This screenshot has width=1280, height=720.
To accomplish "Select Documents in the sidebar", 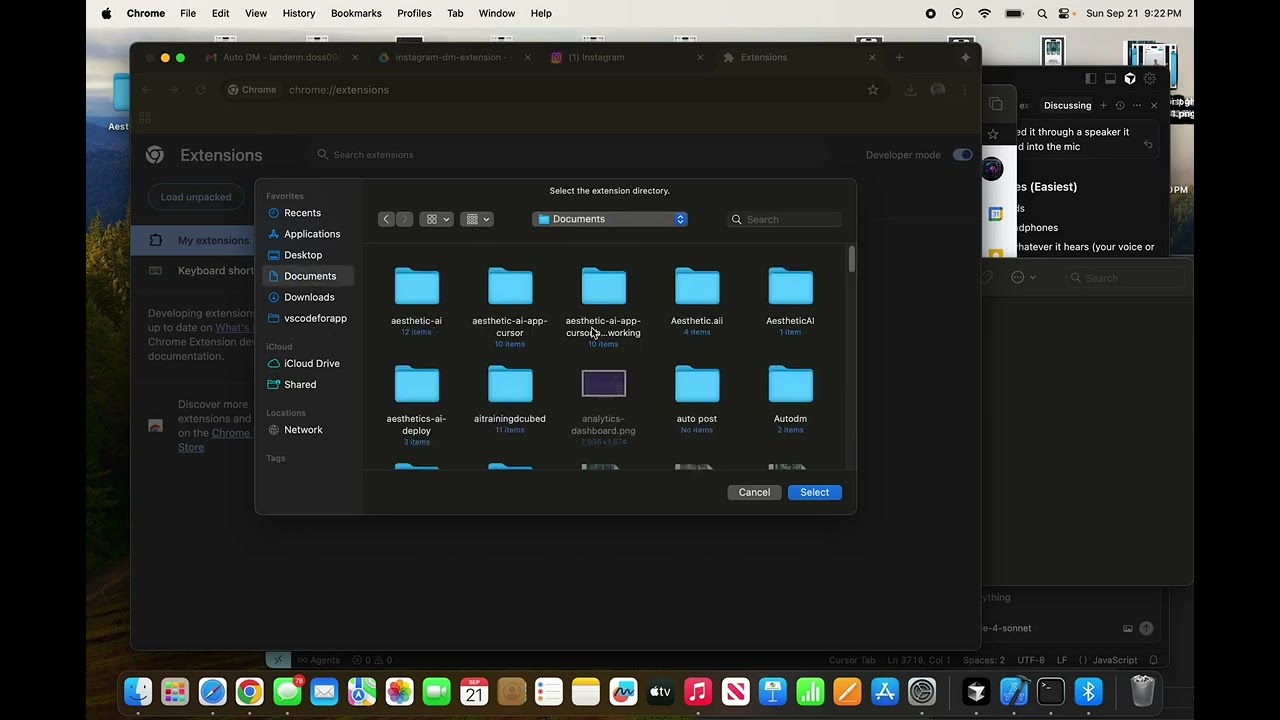I will (308, 276).
